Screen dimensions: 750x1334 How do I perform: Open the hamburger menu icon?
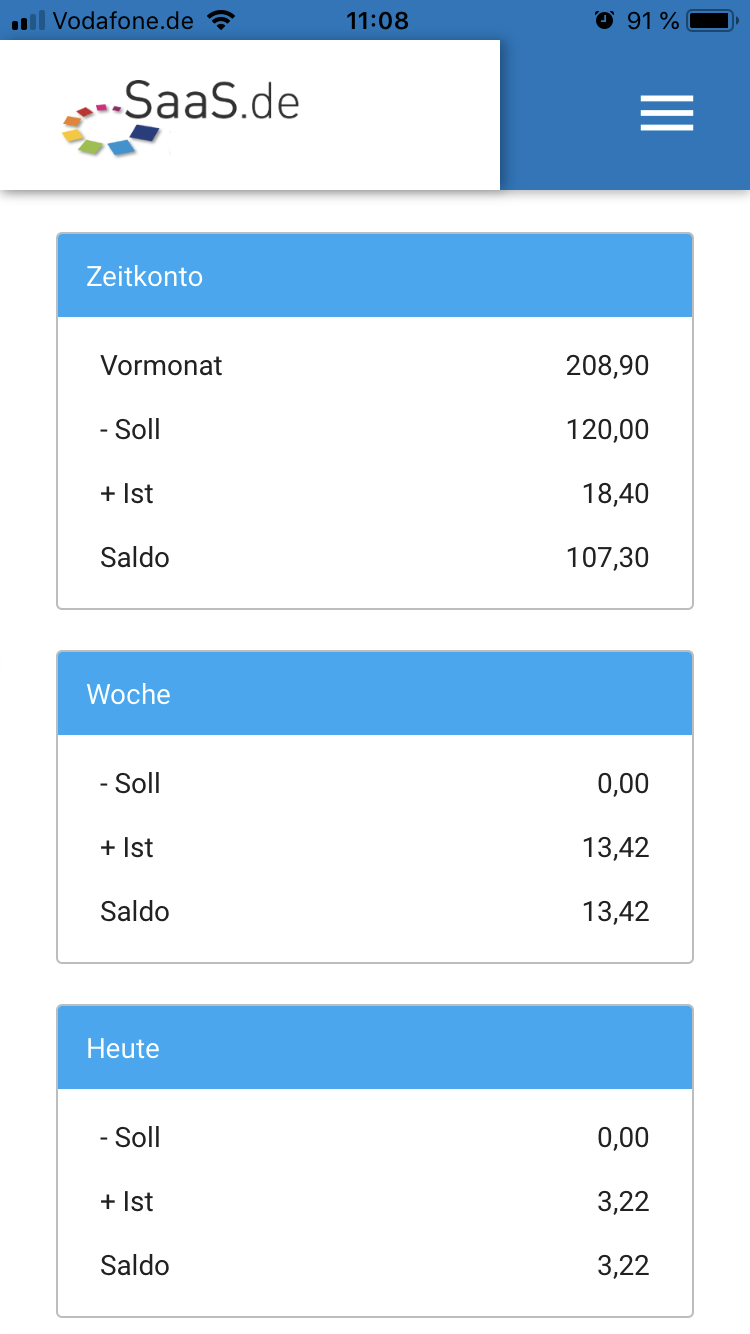tap(667, 113)
